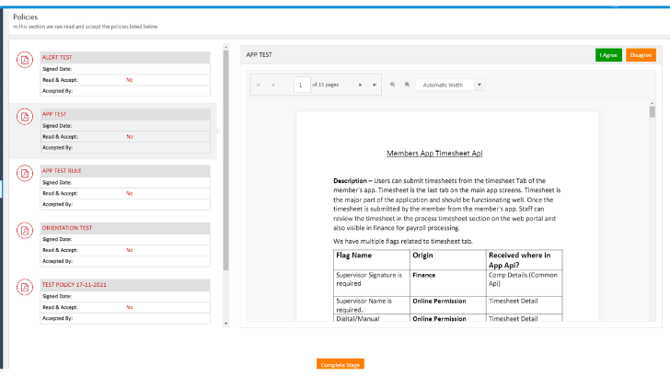Select the ALERT TEST policy title

[x=57, y=57]
